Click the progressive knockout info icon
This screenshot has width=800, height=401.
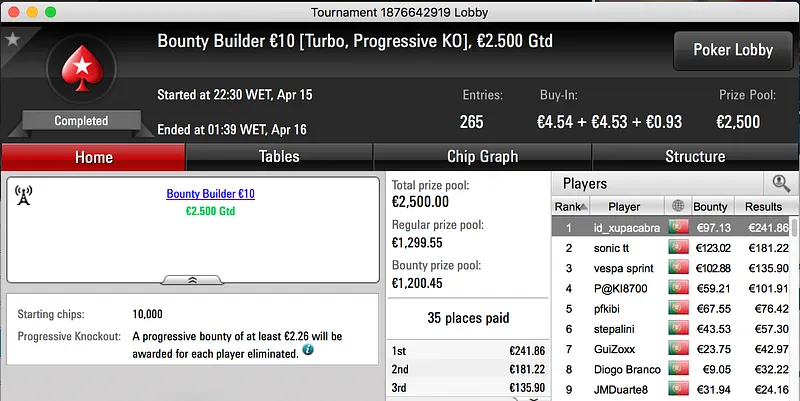coord(307,351)
